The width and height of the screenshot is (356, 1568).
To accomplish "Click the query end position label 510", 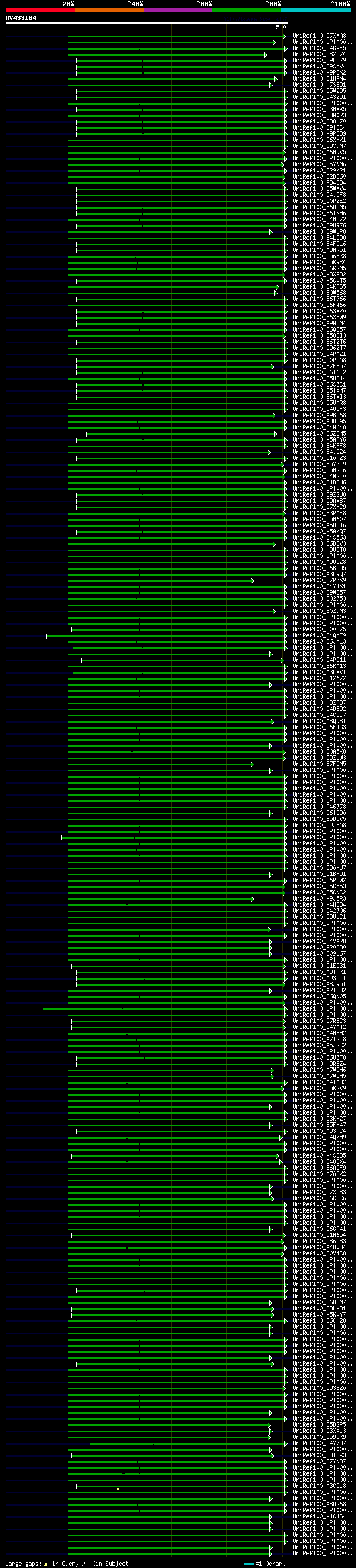I will 281,27.
